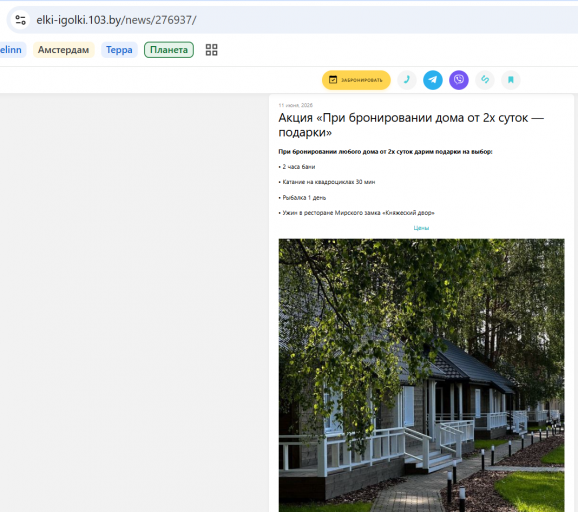Open Telegram contact icon
The height and width of the screenshot is (512, 578).
point(433,80)
